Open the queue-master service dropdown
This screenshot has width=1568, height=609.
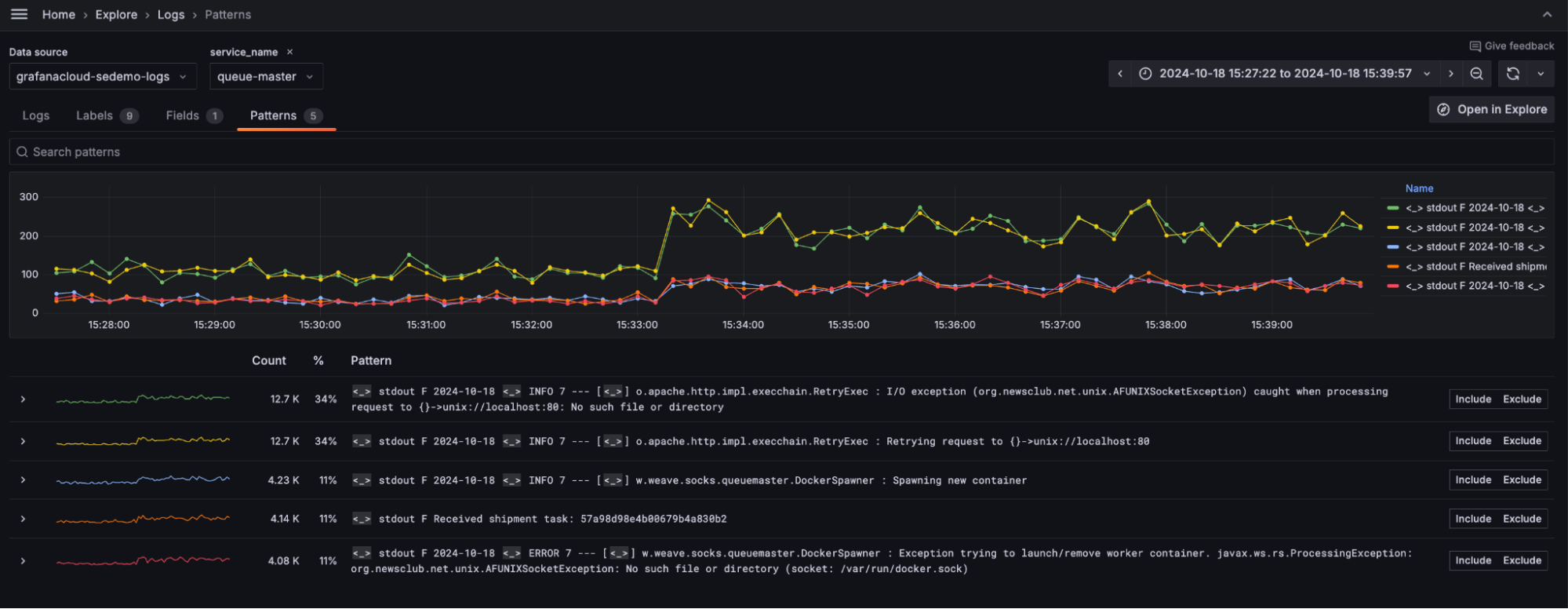(265, 77)
